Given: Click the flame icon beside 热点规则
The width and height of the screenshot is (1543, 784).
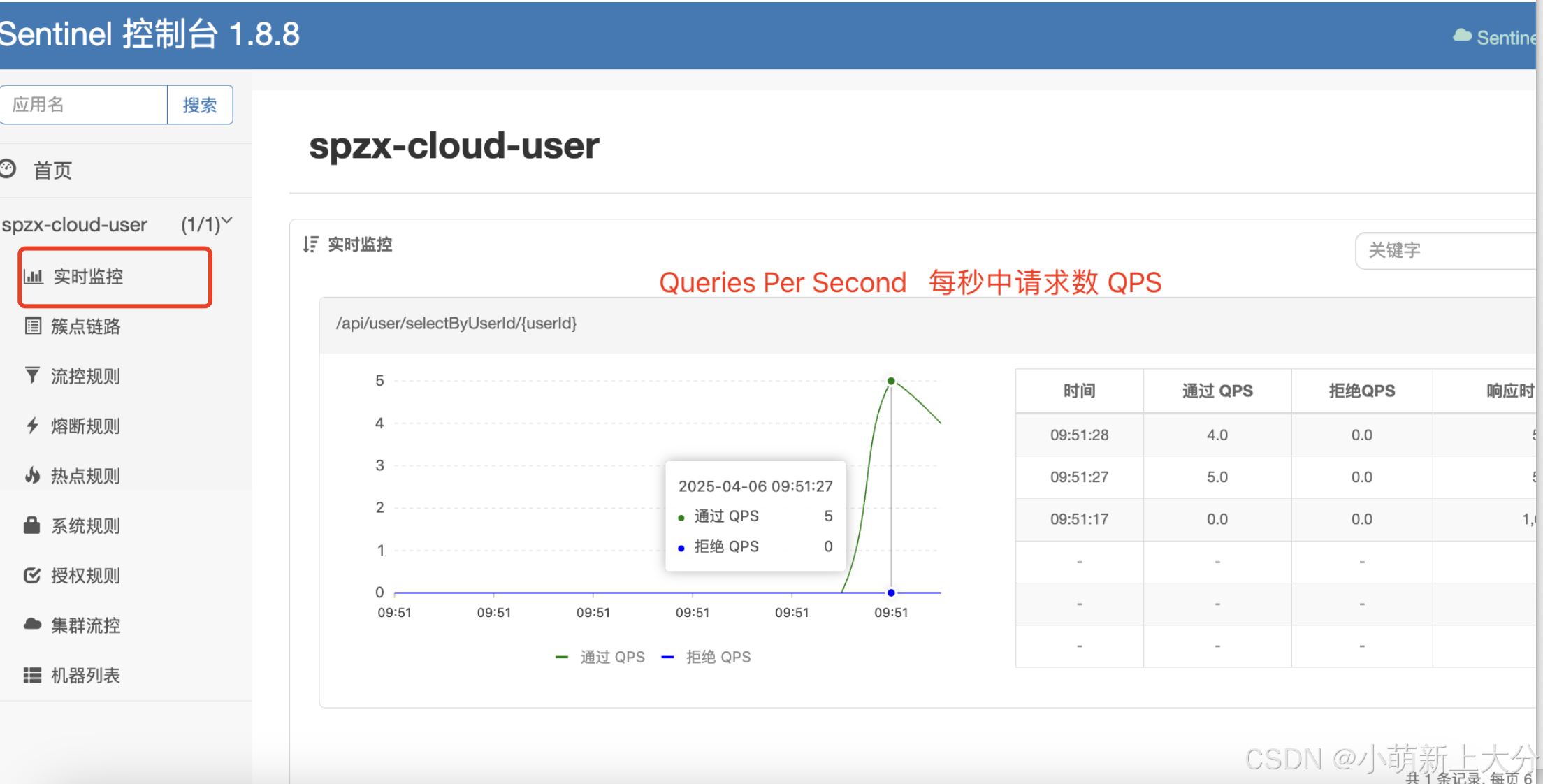Looking at the screenshot, I should tap(32, 475).
